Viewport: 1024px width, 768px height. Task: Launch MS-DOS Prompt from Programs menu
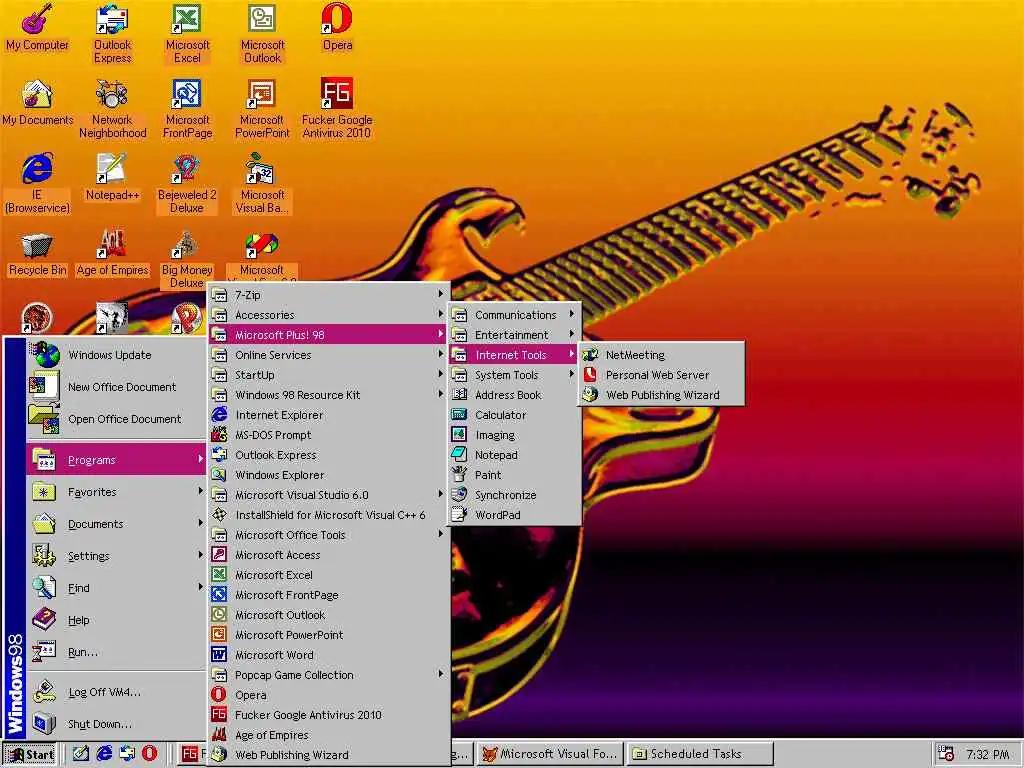coord(328,435)
